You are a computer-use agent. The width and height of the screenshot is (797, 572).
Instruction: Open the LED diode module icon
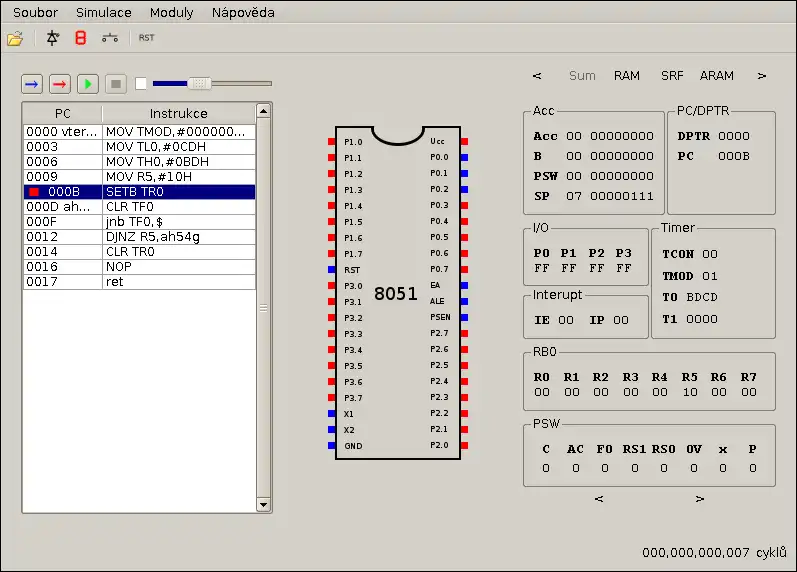point(53,39)
